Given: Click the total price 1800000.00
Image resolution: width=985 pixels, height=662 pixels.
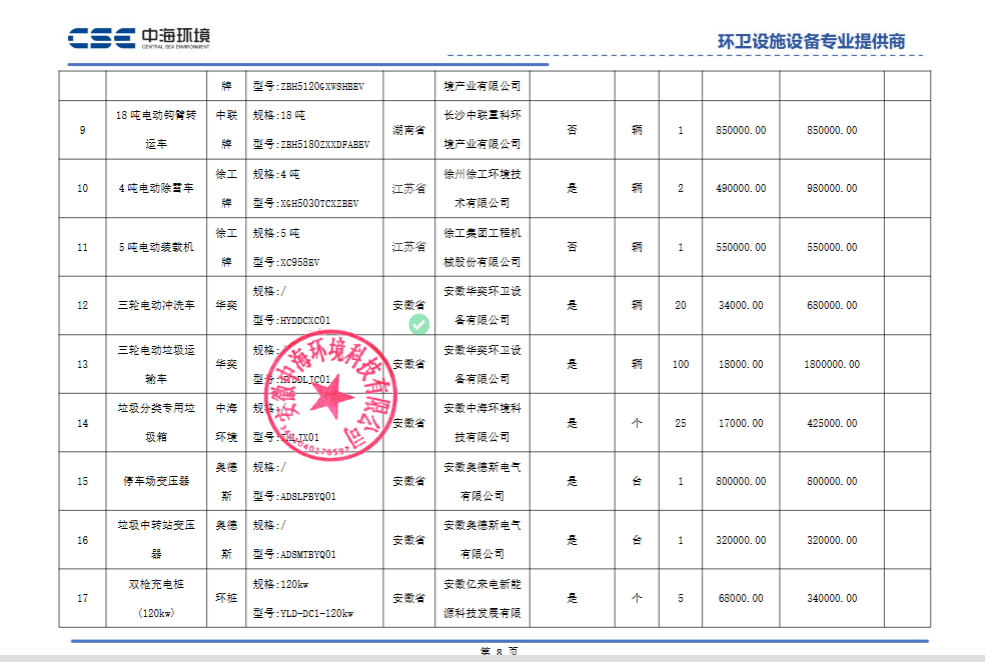Looking at the screenshot, I should (x=831, y=364).
